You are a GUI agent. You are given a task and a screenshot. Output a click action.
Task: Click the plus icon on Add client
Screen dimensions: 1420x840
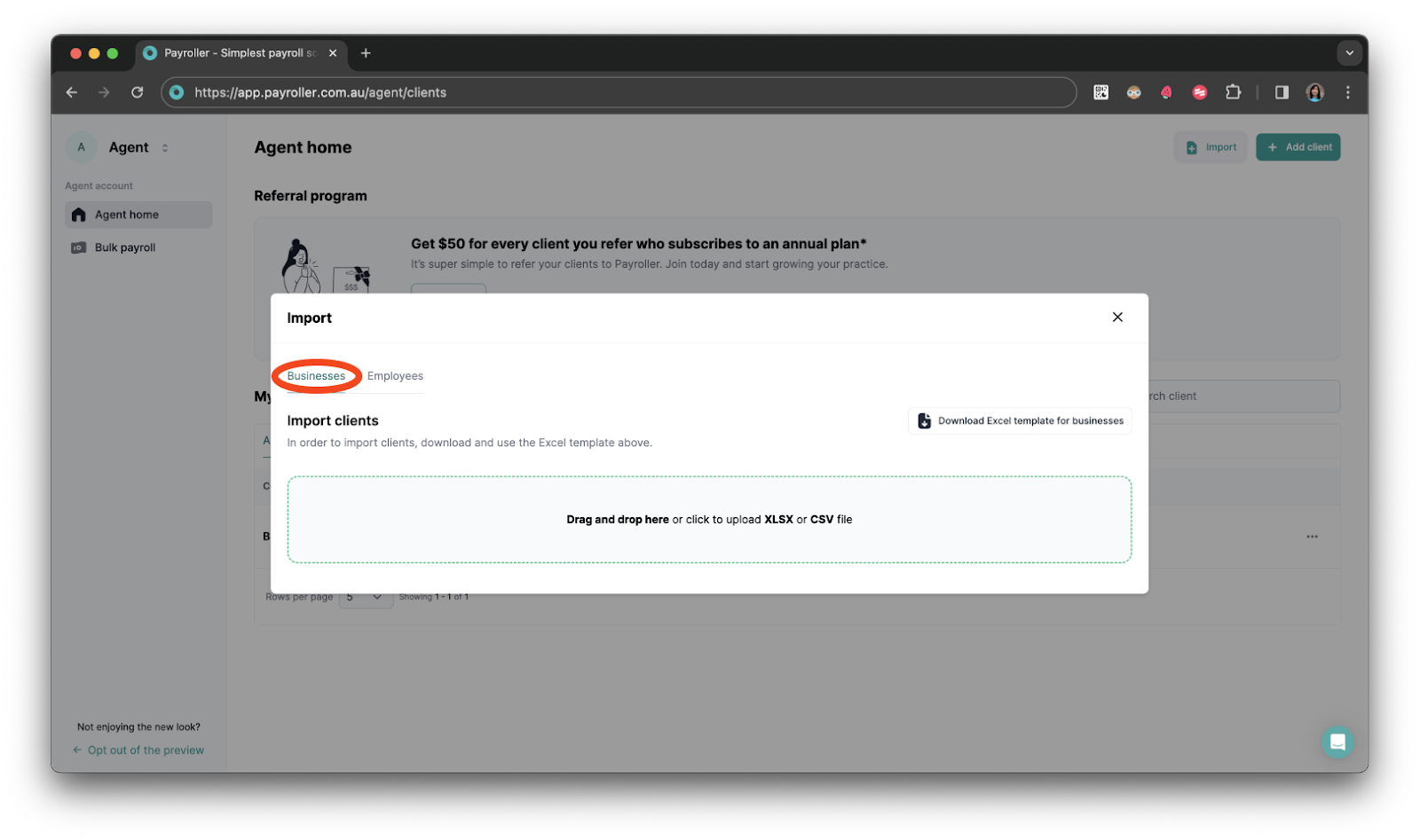(x=1272, y=147)
